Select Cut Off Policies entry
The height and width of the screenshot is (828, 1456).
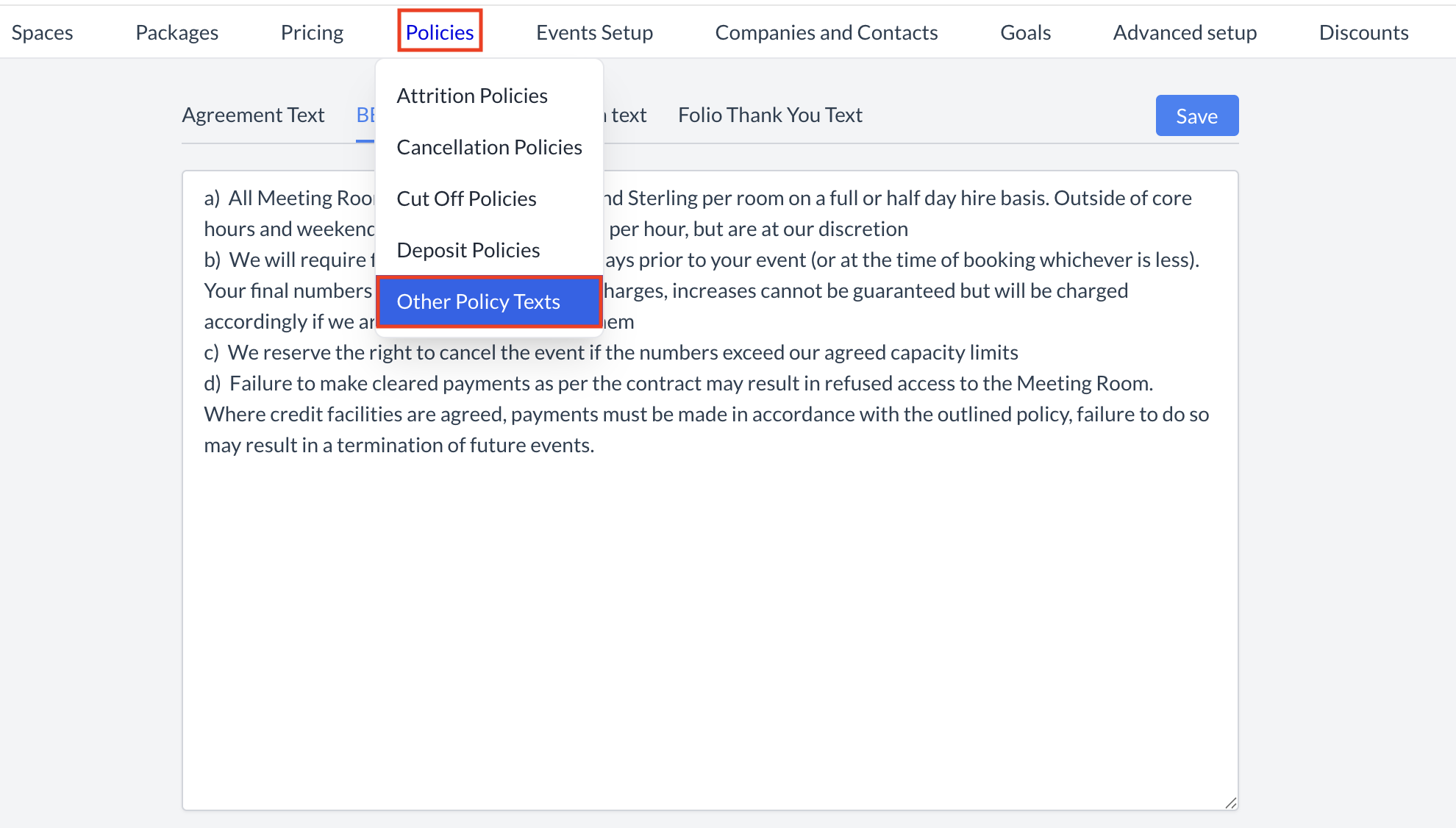click(x=466, y=199)
